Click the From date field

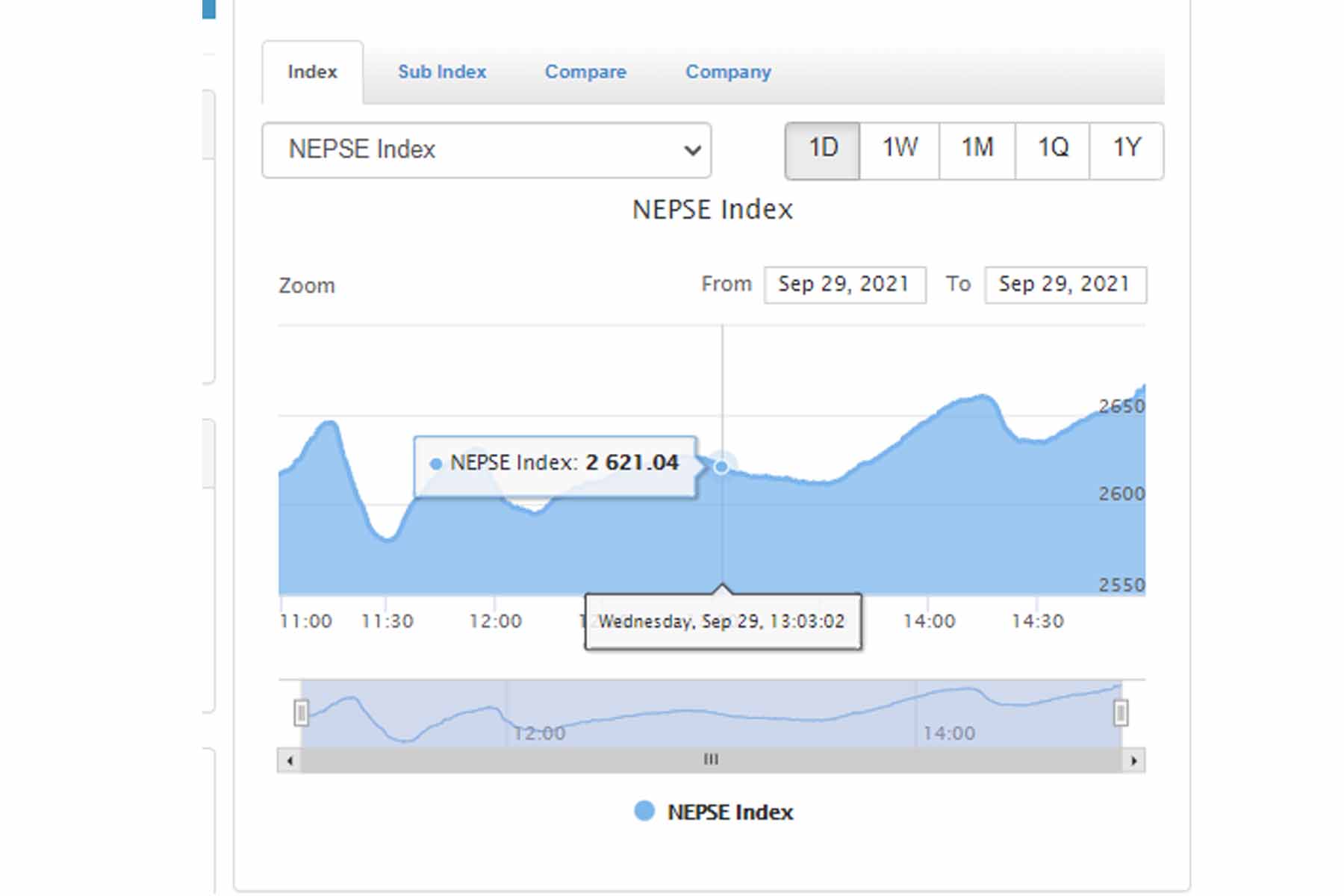(x=844, y=284)
